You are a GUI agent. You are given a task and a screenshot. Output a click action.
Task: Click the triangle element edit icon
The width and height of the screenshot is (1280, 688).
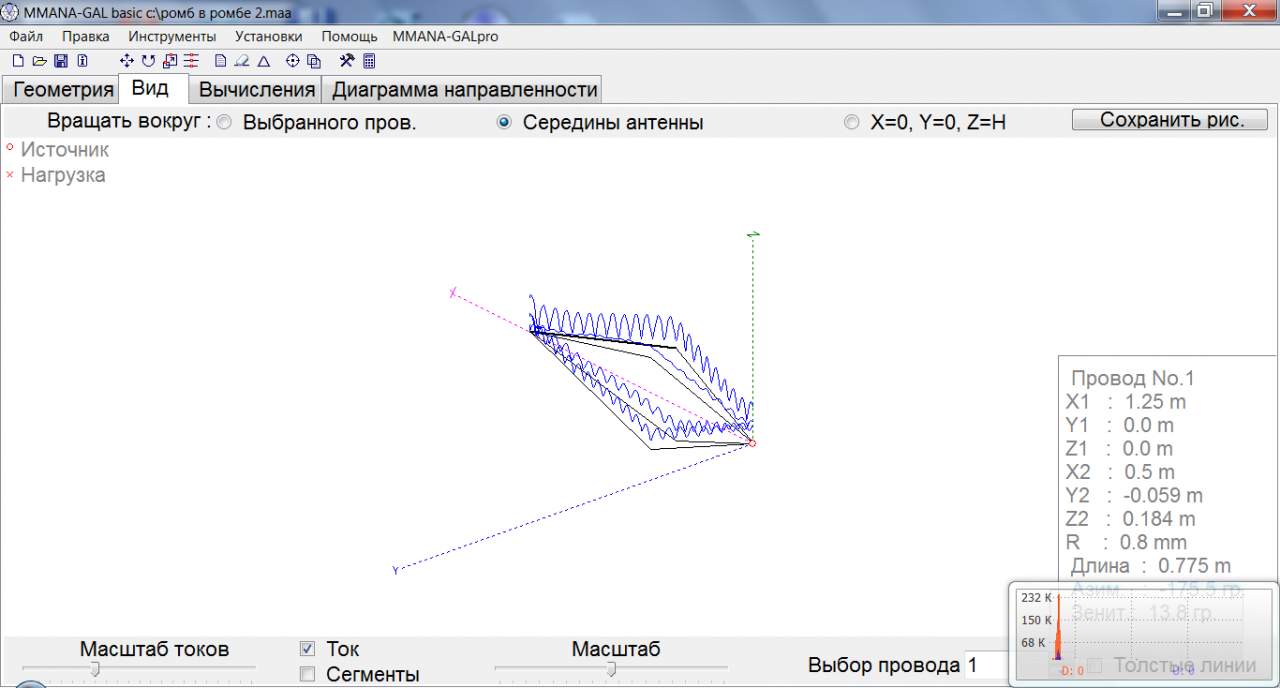pos(264,61)
